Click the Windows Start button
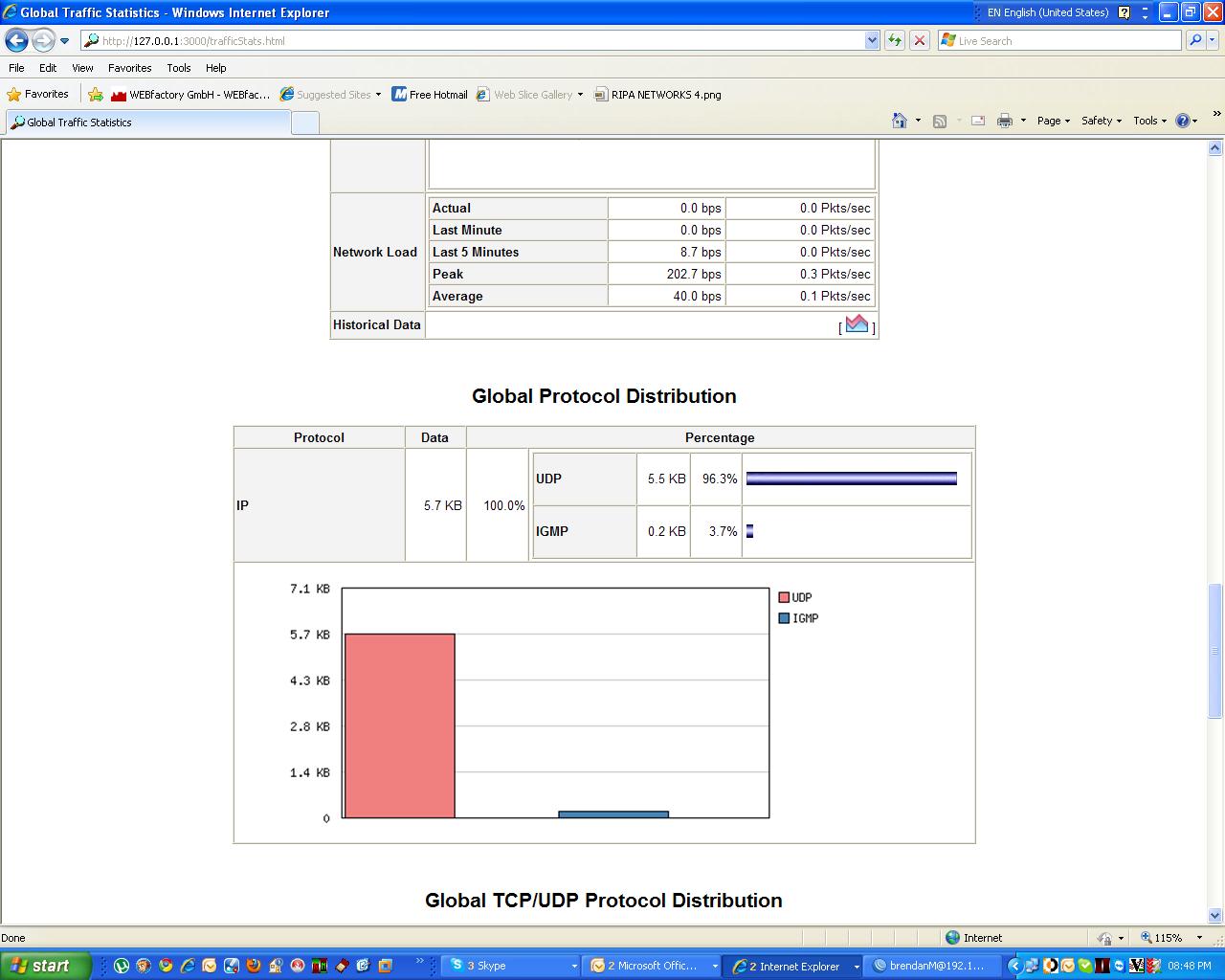1225x980 pixels. point(44,966)
